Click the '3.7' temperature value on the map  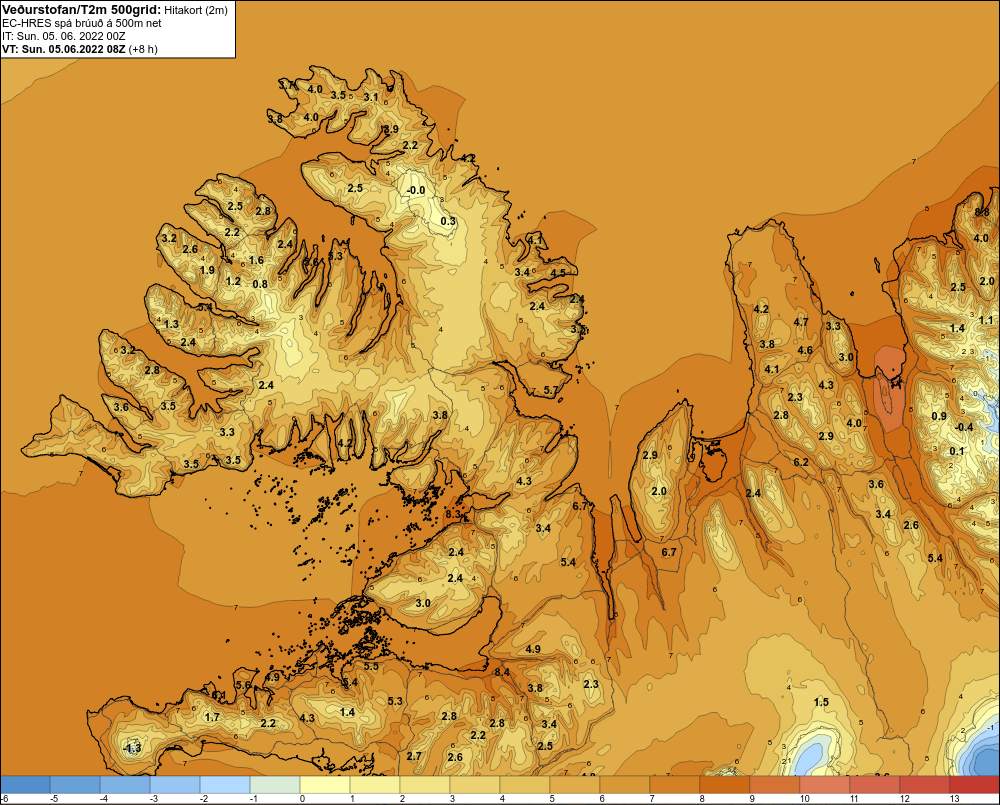click(288, 84)
